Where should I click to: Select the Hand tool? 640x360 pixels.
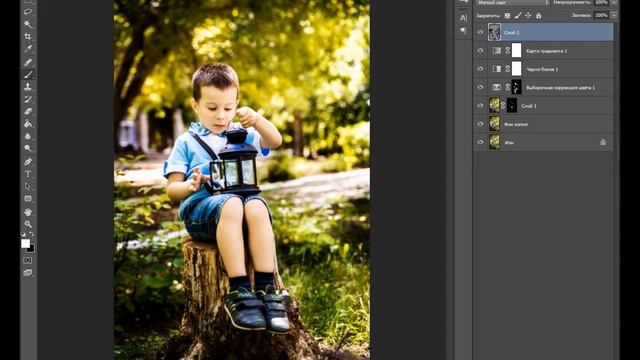coord(28,212)
